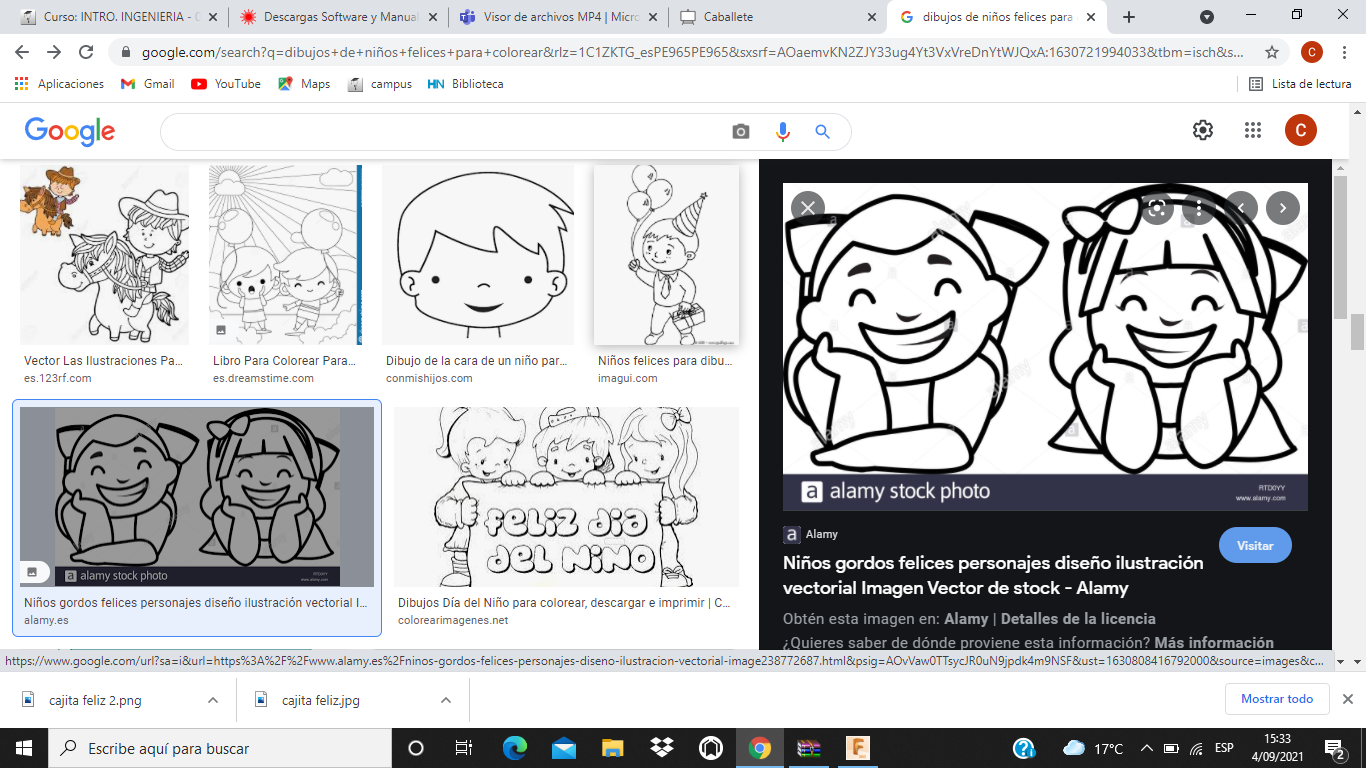This screenshot has width=1366, height=768.
Task: Click the 'Dibujo de la cara de un niño' title
Action: click(478, 361)
